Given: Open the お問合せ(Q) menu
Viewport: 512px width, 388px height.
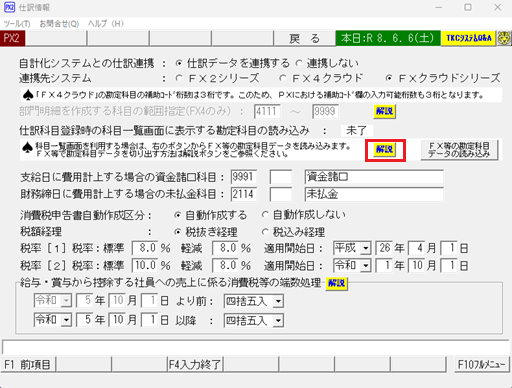Looking at the screenshot, I should click(x=59, y=24).
